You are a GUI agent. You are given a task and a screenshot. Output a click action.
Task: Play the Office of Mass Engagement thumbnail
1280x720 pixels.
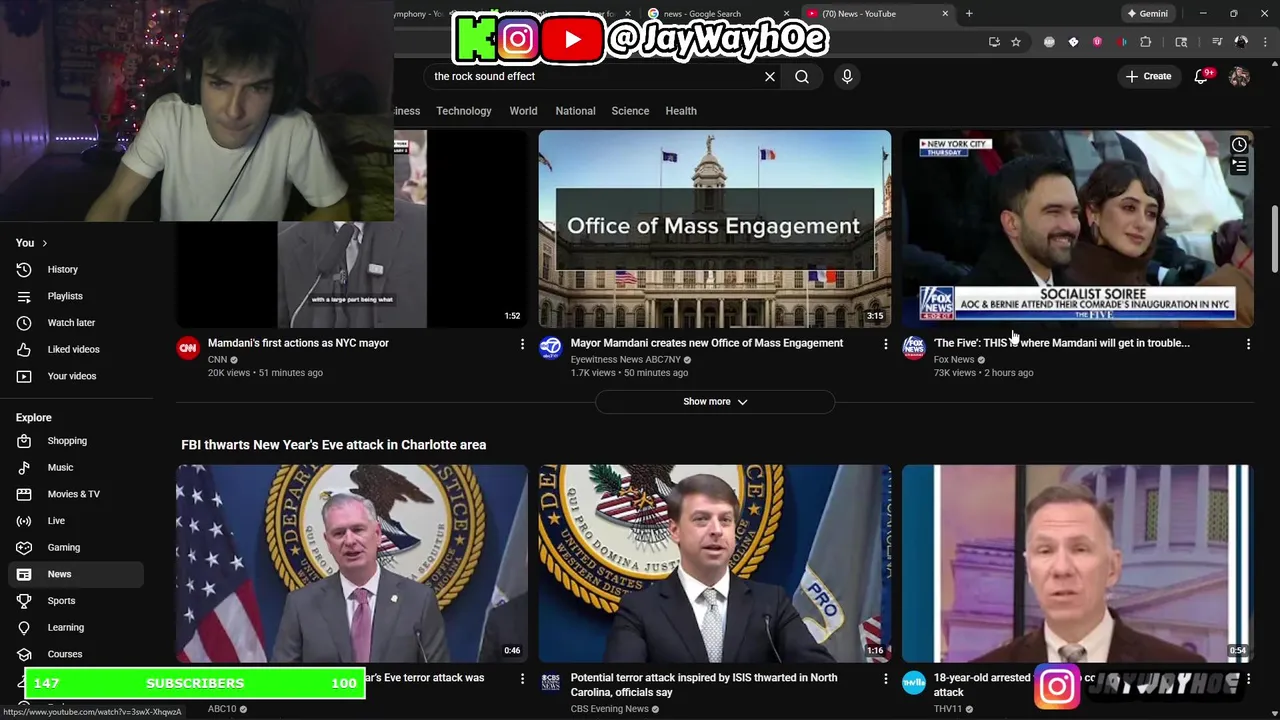715,229
